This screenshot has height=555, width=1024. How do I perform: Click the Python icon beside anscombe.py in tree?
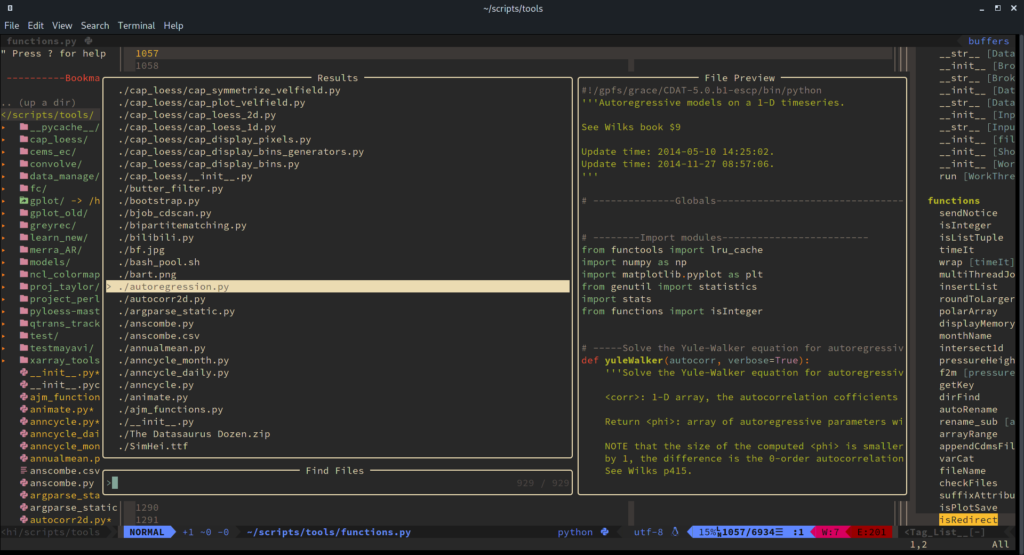24,483
